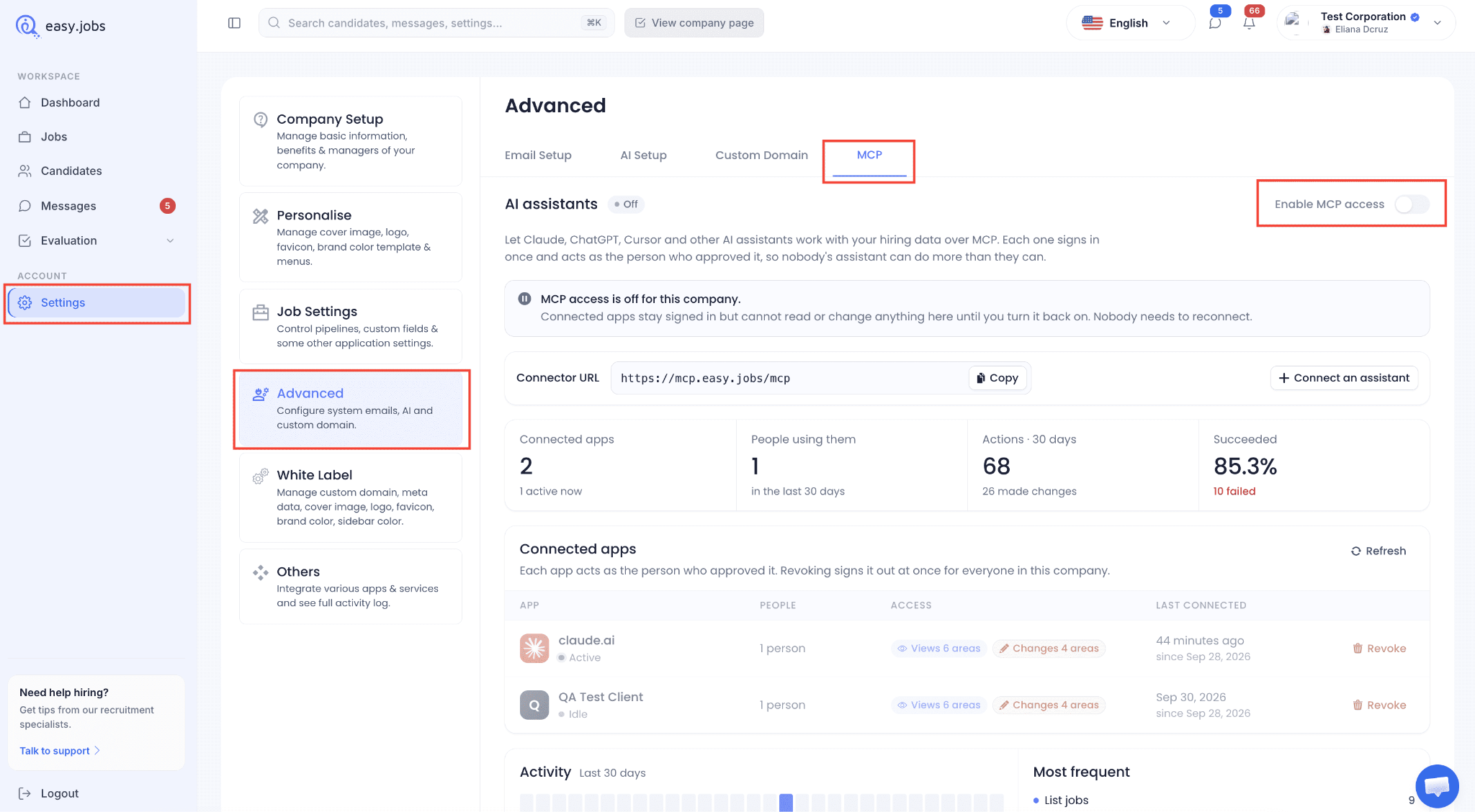This screenshot has width=1475, height=812.
Task: Click the QA Test Client avatar icon
Action: pos(534,705)
